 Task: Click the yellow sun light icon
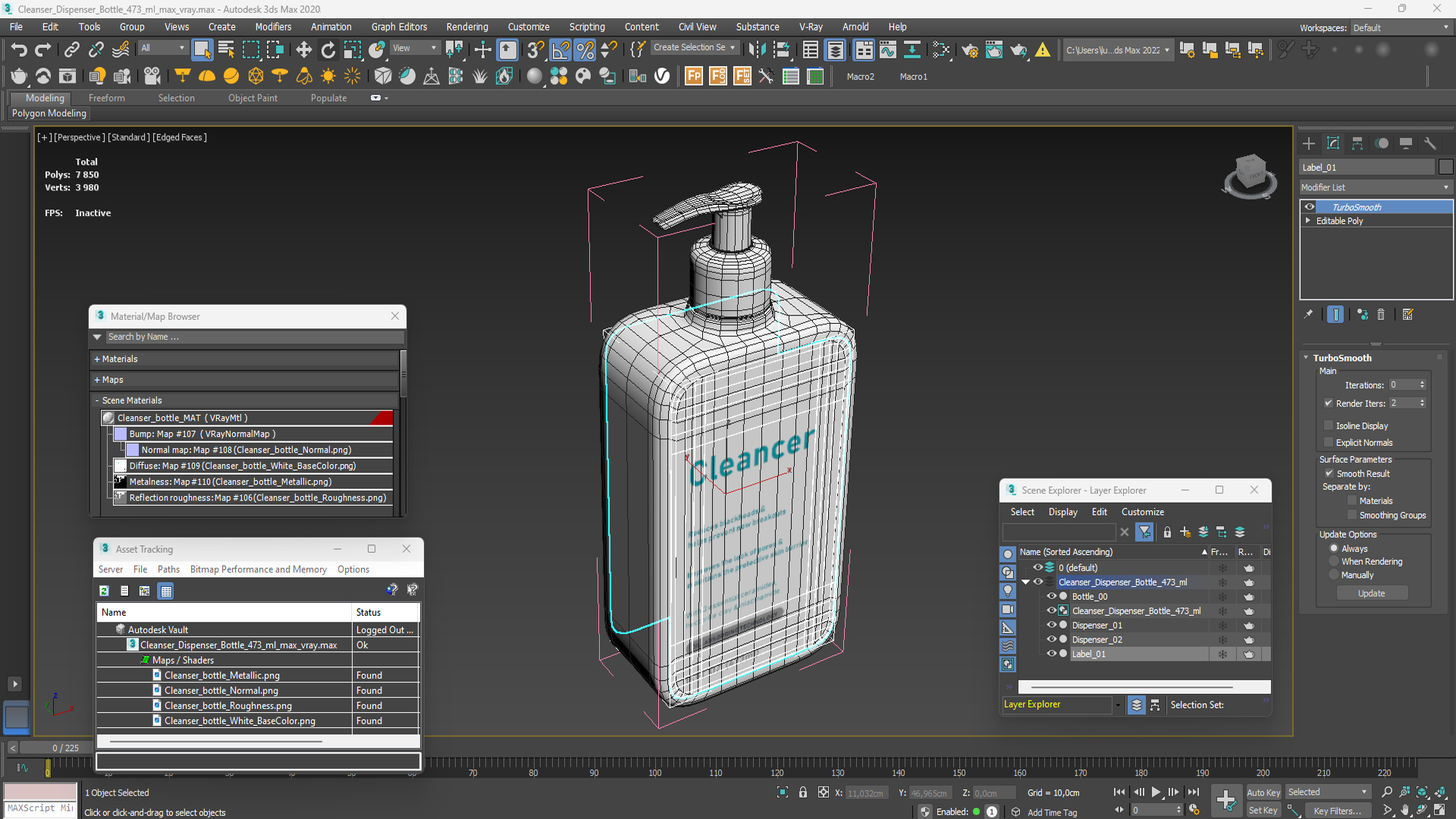click(328, 76)
